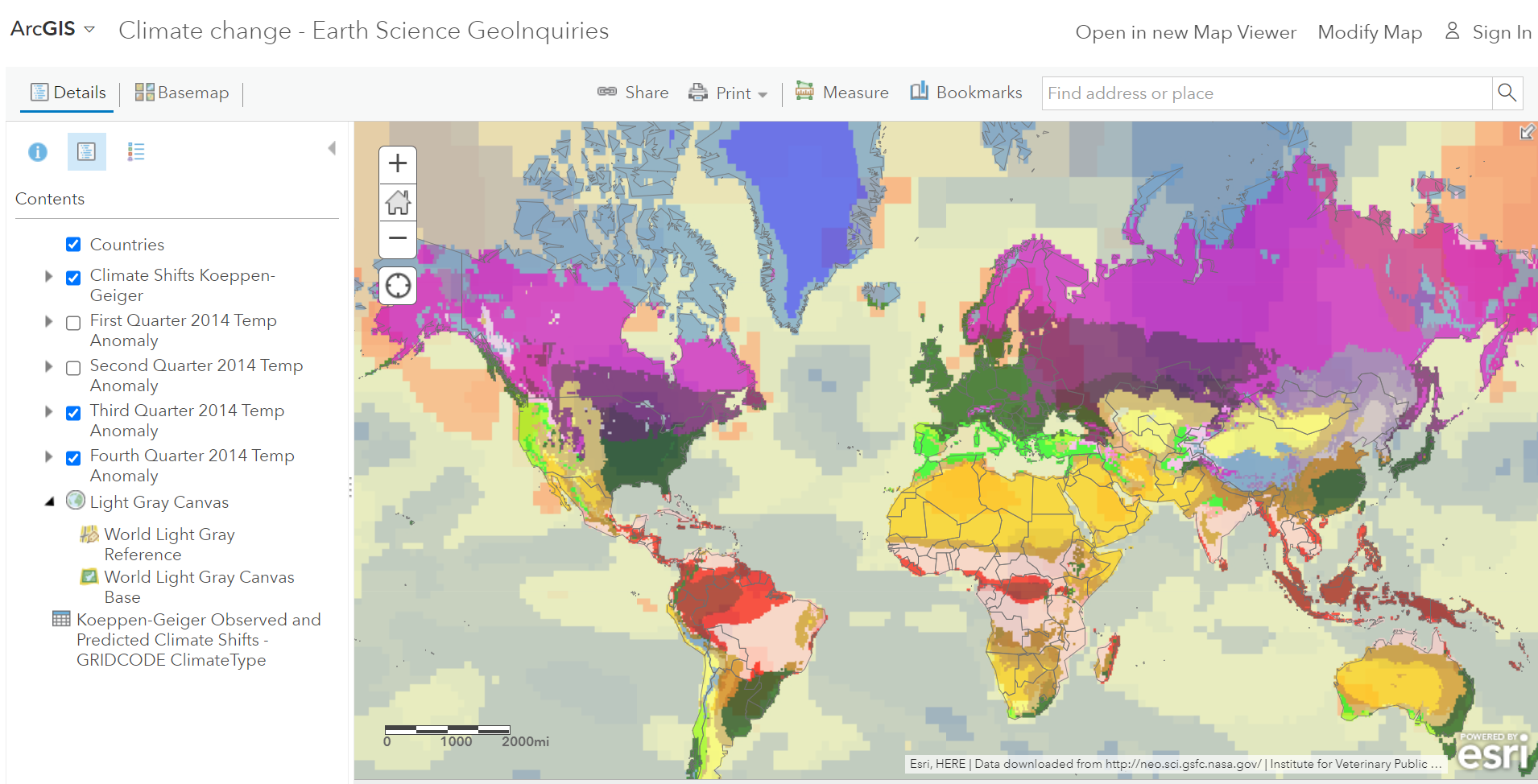Screen dimensions: 1538x784
Task: Open the Basemap gallery
Action: pos(182,93)
